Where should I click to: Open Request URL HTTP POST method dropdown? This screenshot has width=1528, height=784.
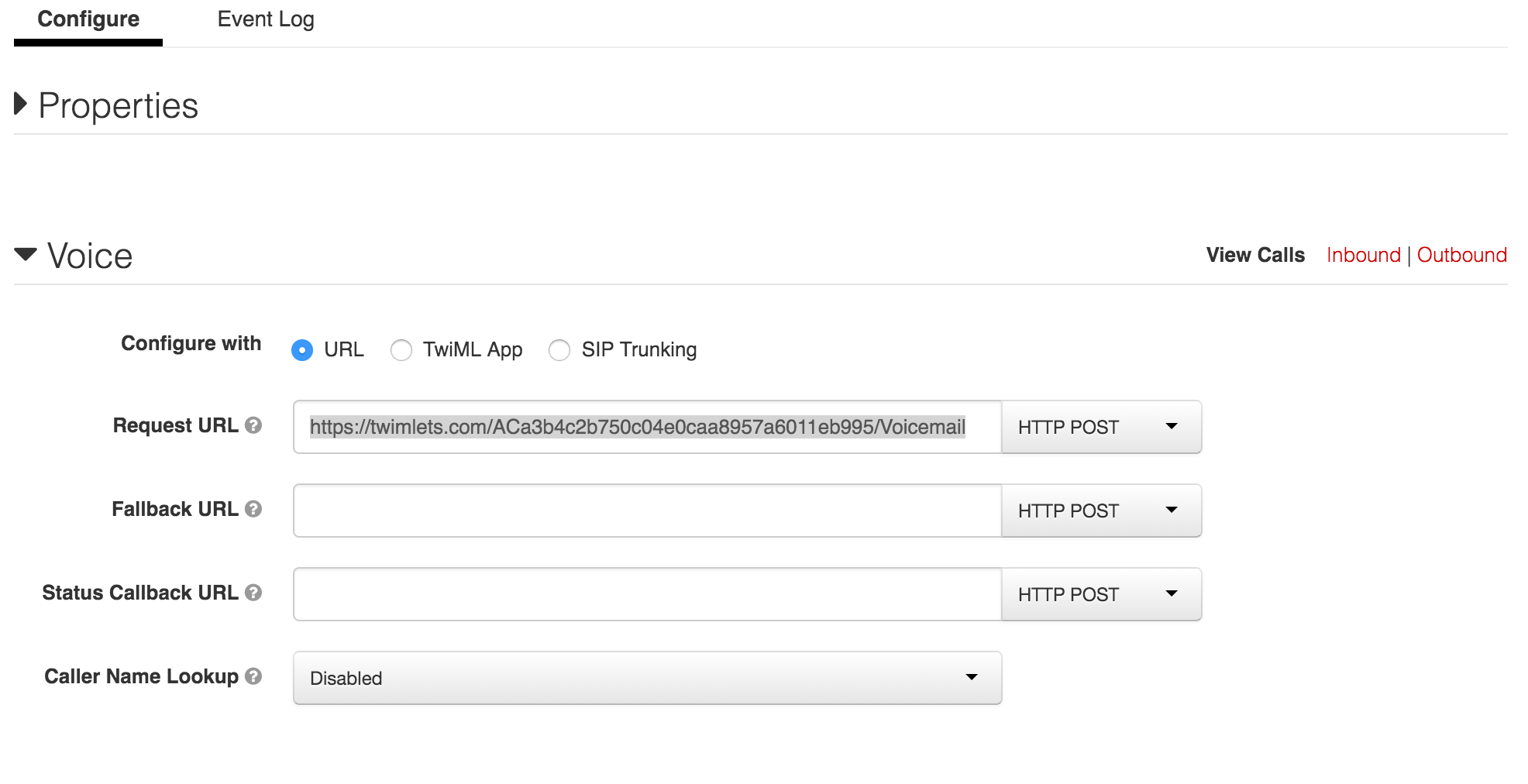(x=1101, y=427)
